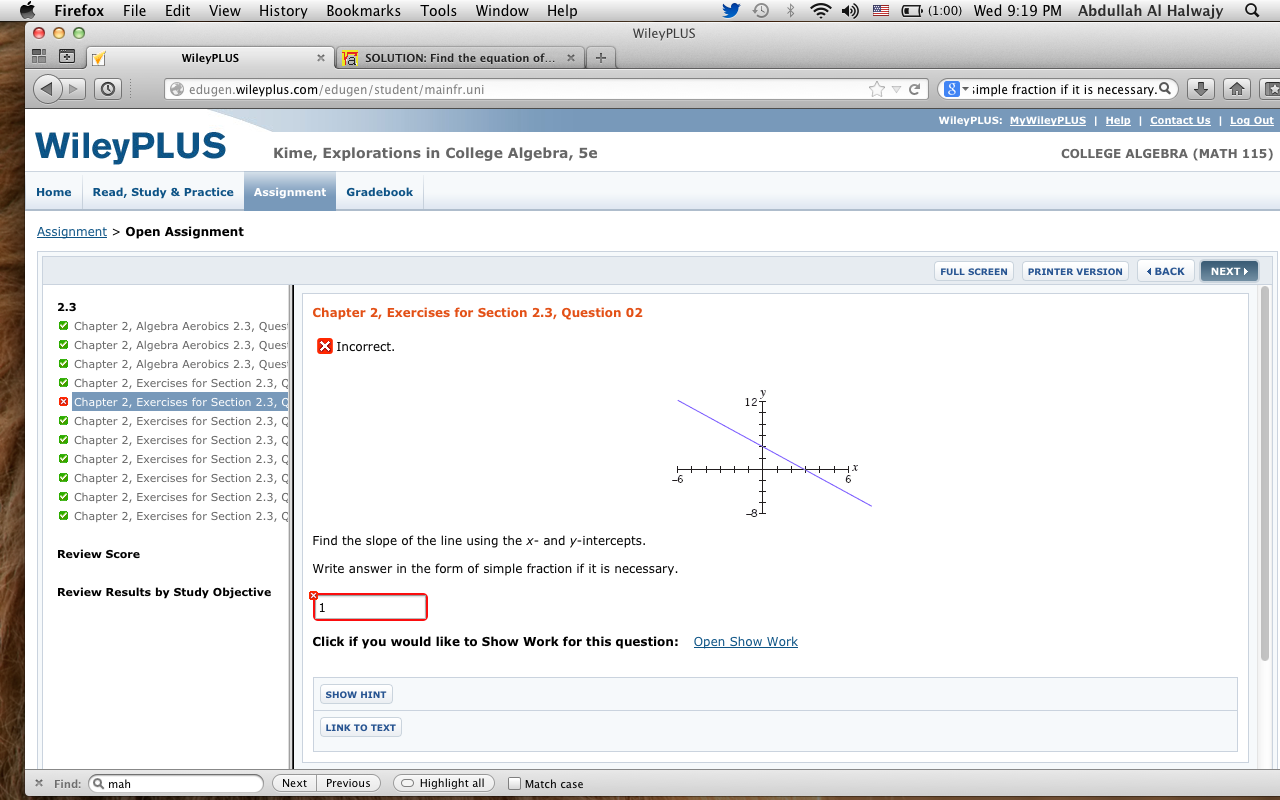The height and width of the screenshot is (800, 1280).
Task: Open the Downloads arrow button
Action: pyautogui.click(x=1201, y=89)
